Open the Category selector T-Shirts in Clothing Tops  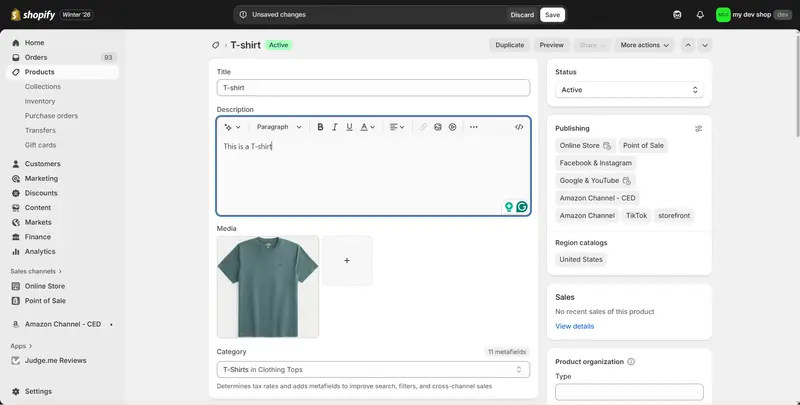[x=373, y=370]
